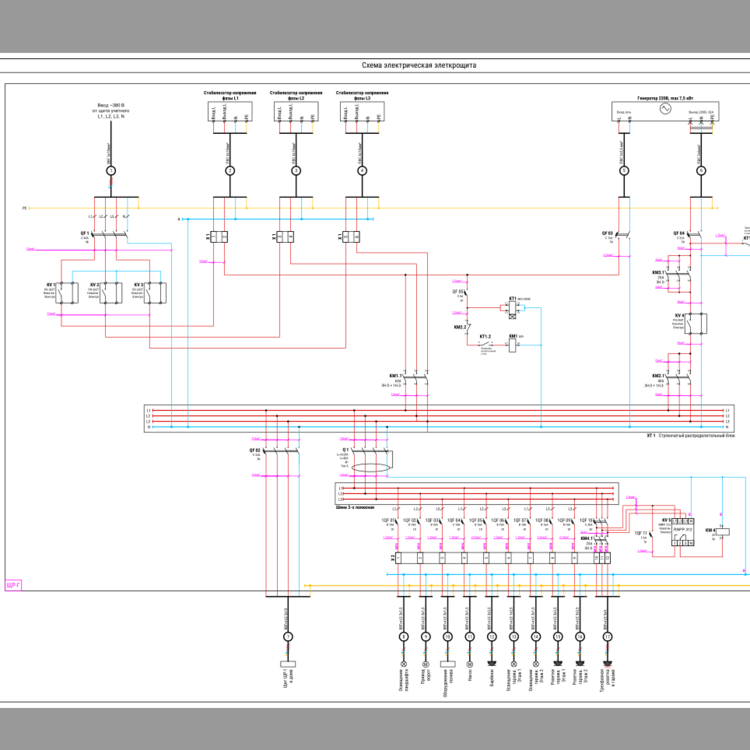Select cable marker circle number 7
750x750 pixels.
[288, 637]
